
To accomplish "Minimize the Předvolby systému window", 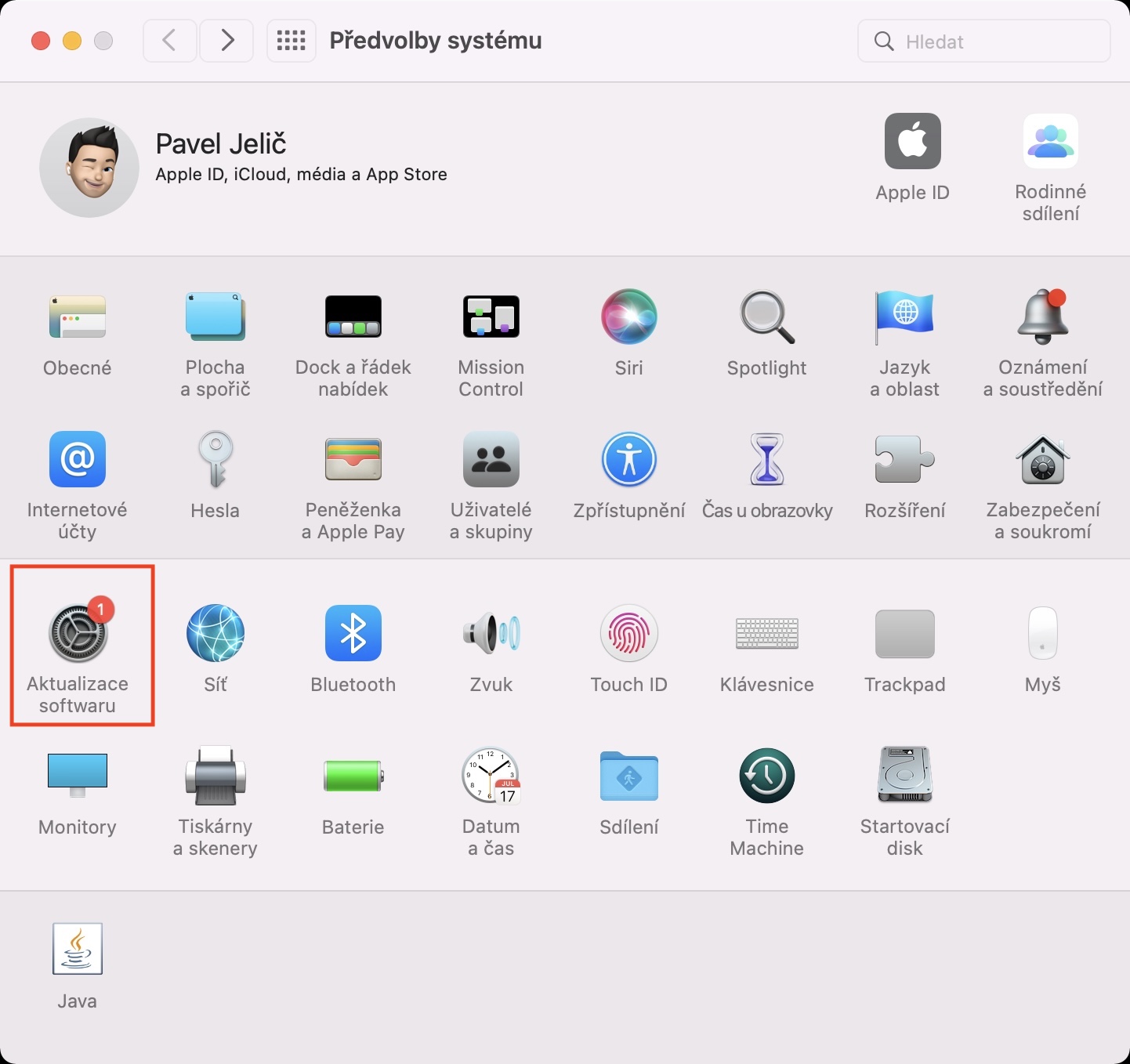I will (x=72, y=41).
